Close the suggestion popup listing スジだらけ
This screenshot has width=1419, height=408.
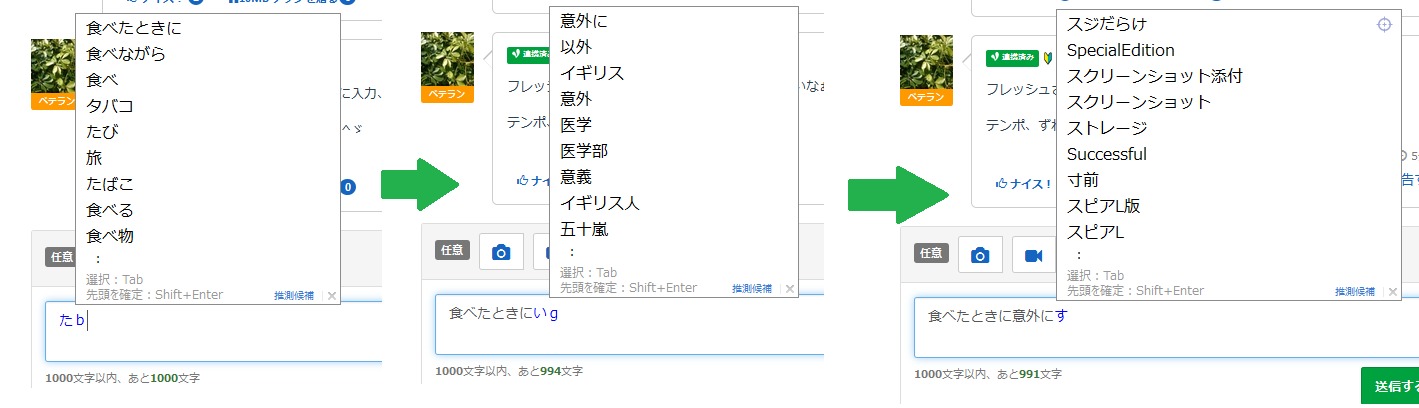[x=1391, y=292]
